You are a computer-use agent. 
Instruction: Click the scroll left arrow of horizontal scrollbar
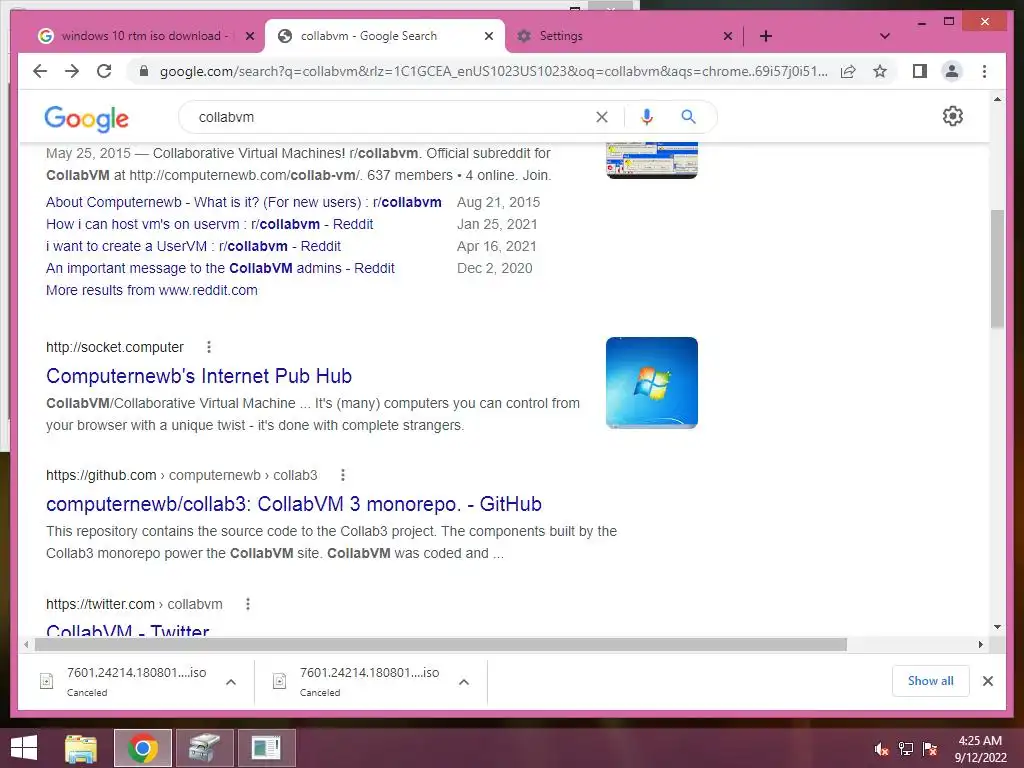[x=26, y=645]
